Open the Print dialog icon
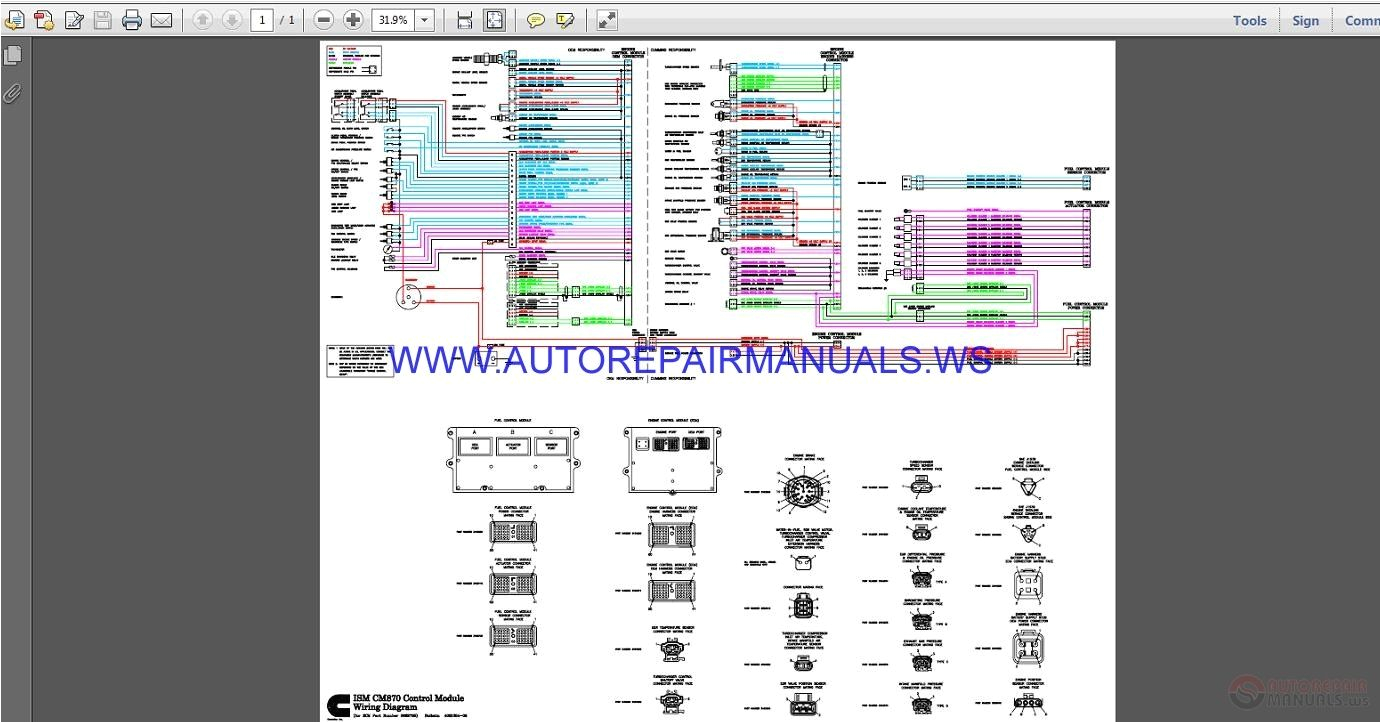Image resolution: width=1381 pixels, height=723 pixels. [x=131, y=19]
